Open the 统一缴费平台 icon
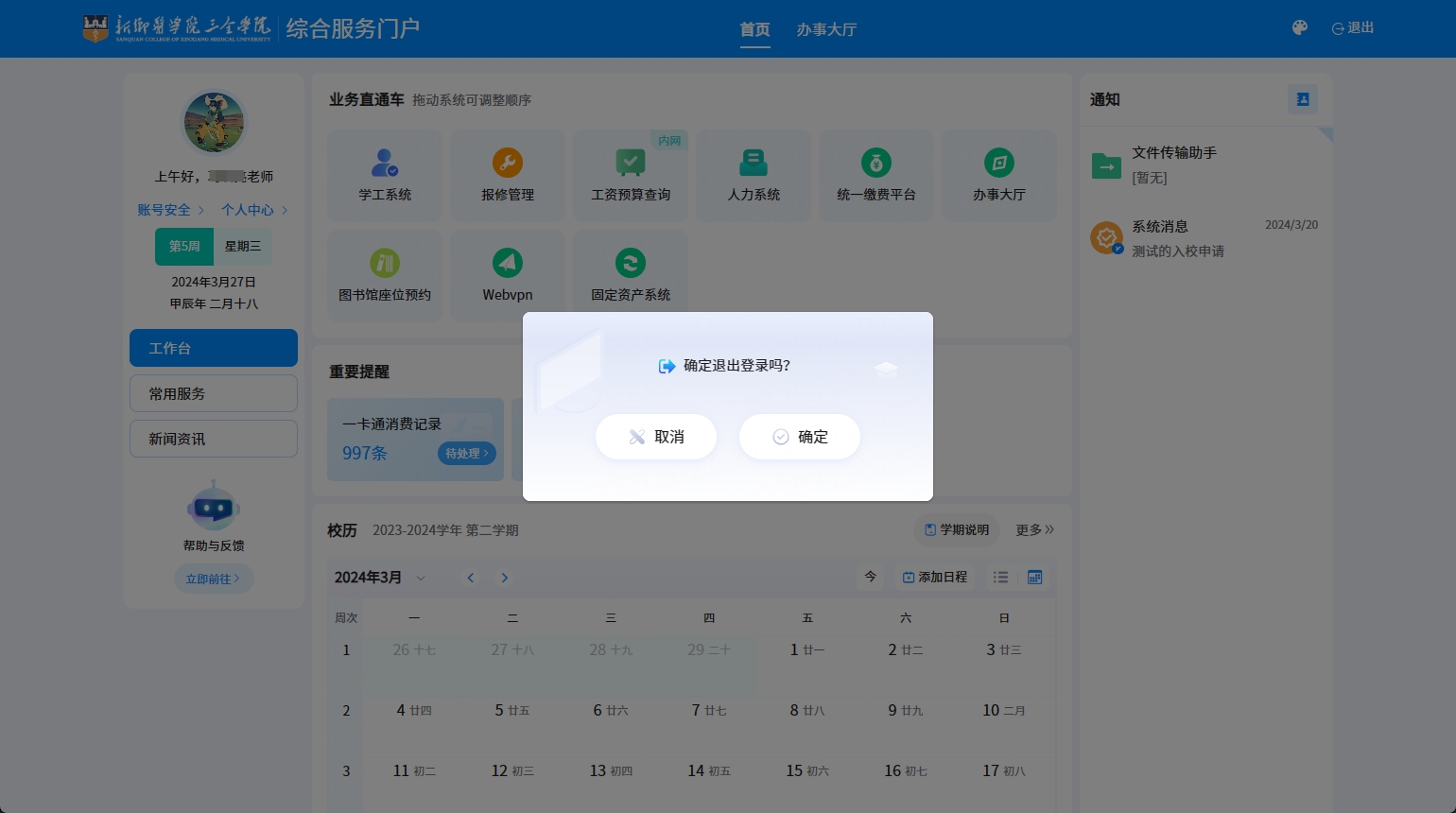Image resolution: width=1456 pixels, height=813 pixels. [876, 164]
